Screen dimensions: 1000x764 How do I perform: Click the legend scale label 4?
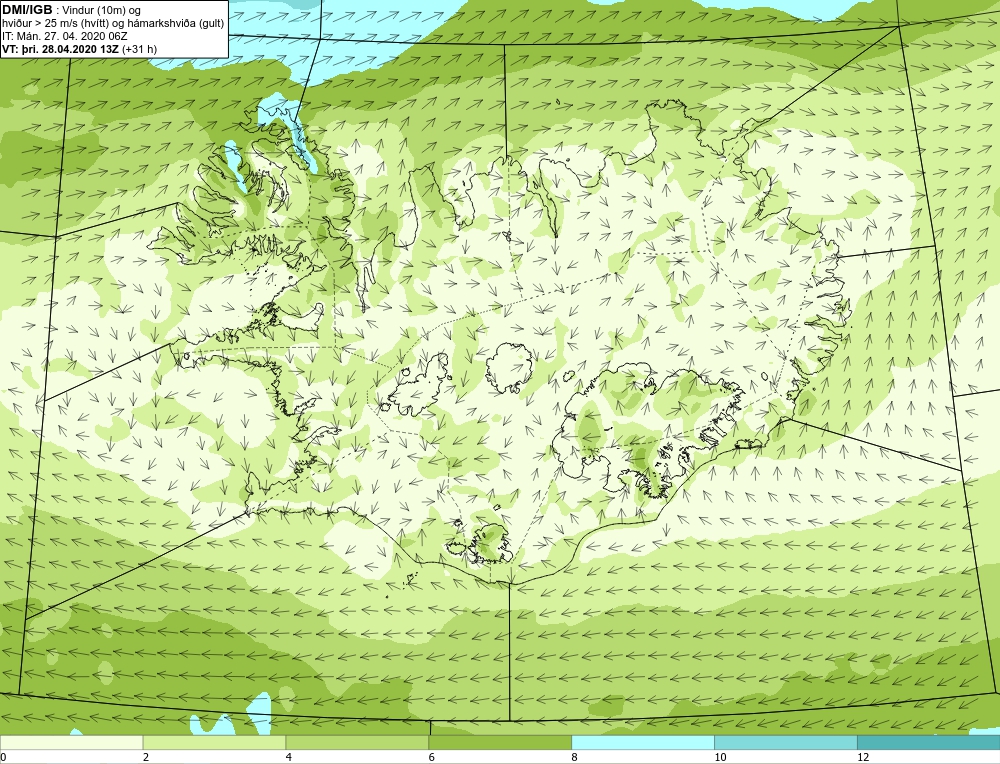point(289,757)
